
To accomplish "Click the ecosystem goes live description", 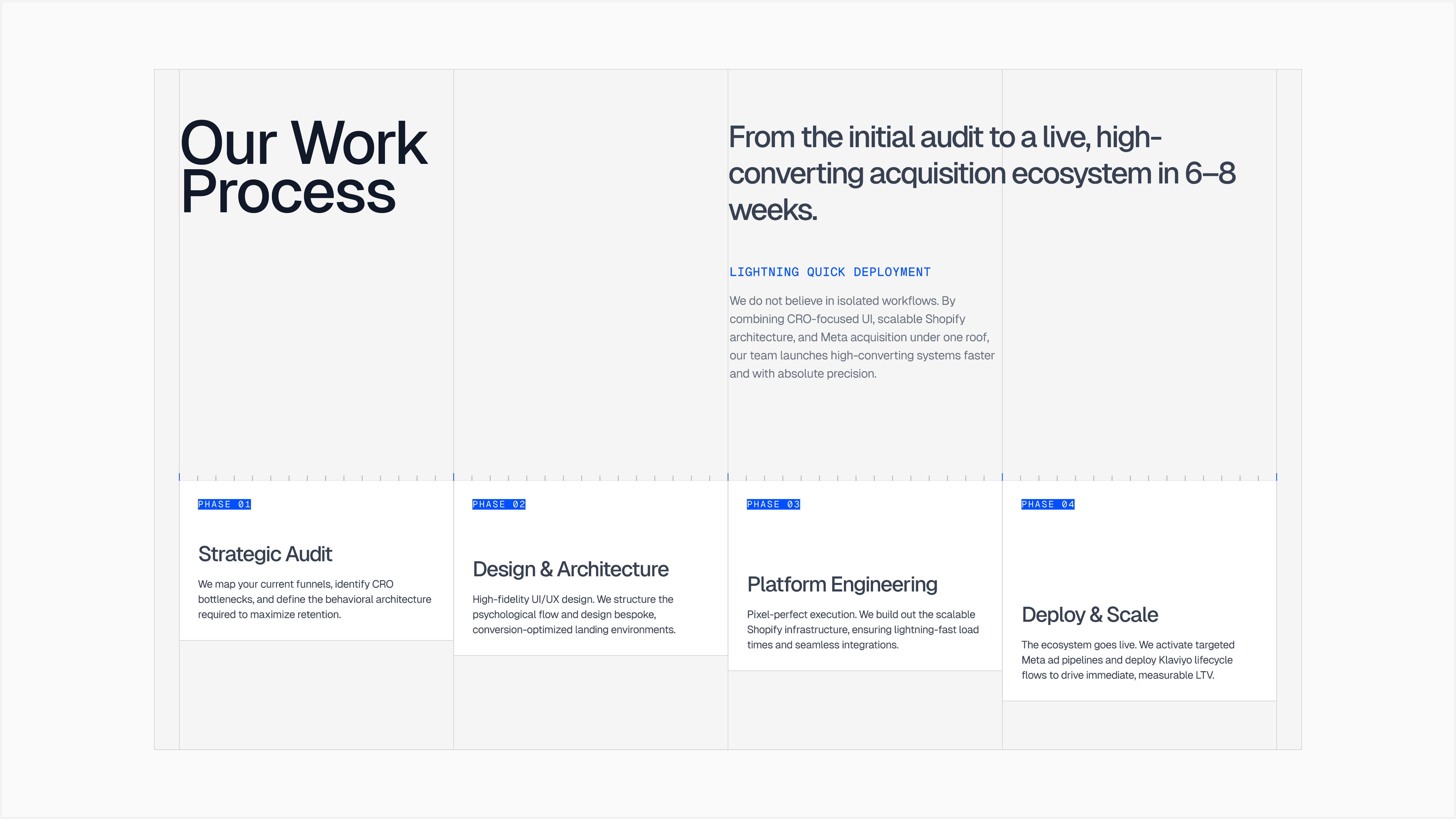I will tap(1127, 660).
